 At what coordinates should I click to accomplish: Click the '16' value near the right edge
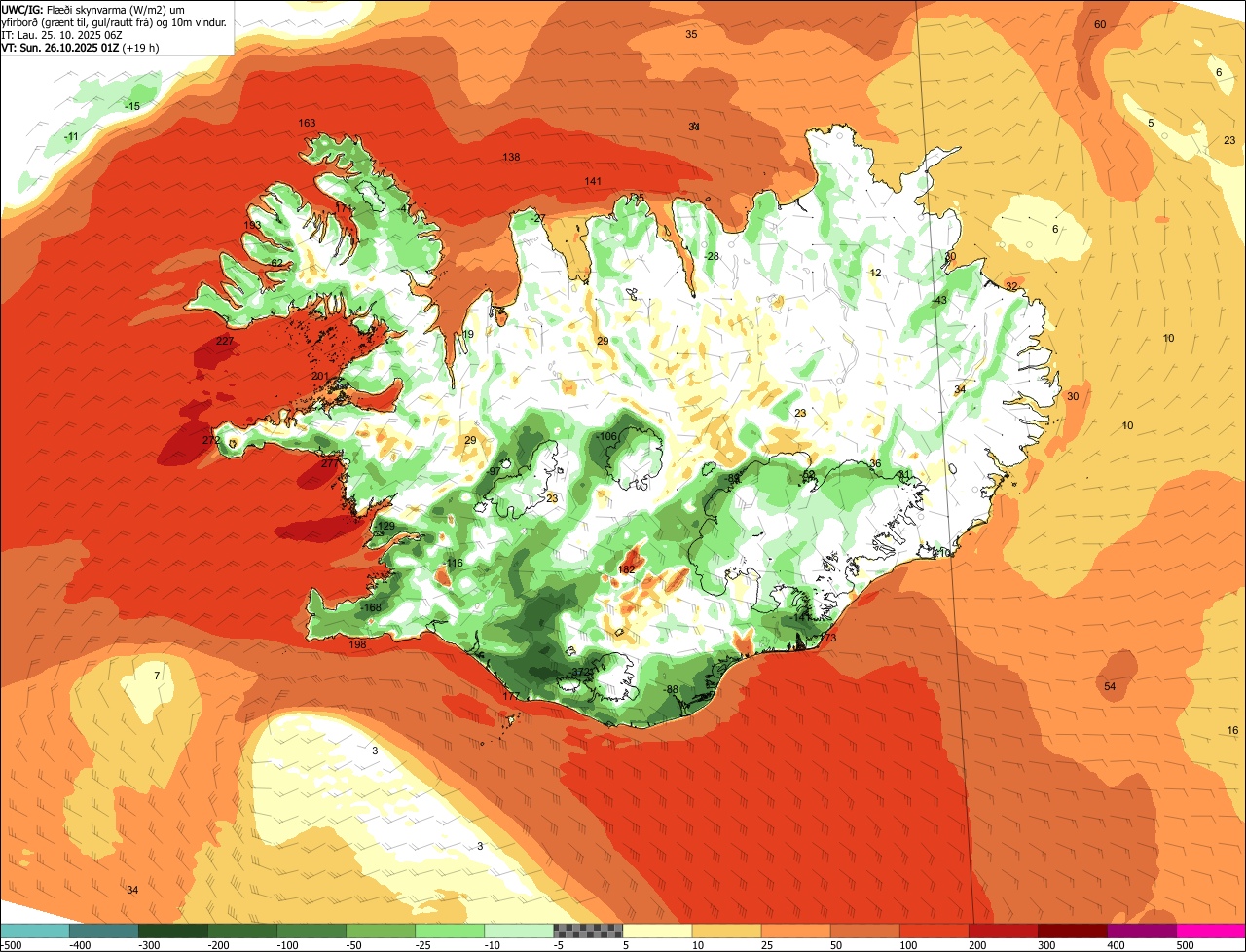1232,730
